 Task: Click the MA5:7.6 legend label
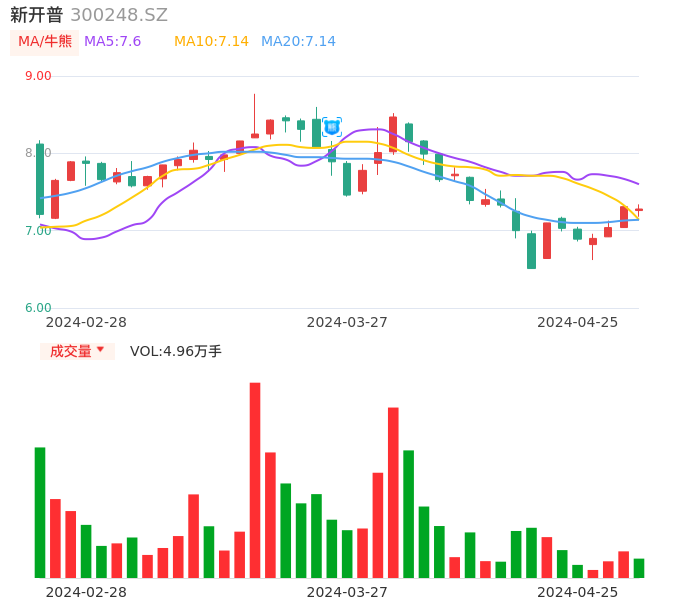[x=112, y=42]
